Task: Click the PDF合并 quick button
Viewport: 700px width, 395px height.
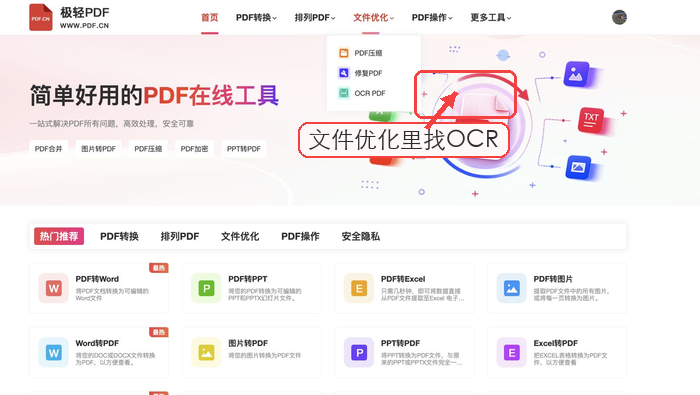Action: pos(48,149)
